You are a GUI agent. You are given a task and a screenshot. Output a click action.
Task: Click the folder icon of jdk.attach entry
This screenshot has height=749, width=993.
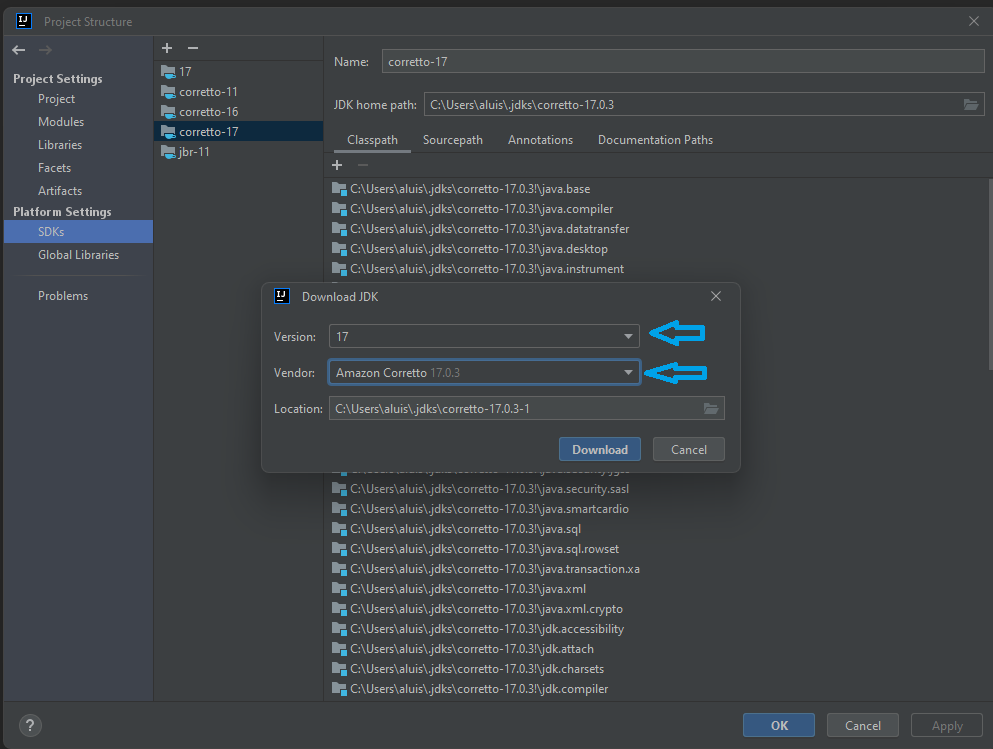tap(339, 649)
